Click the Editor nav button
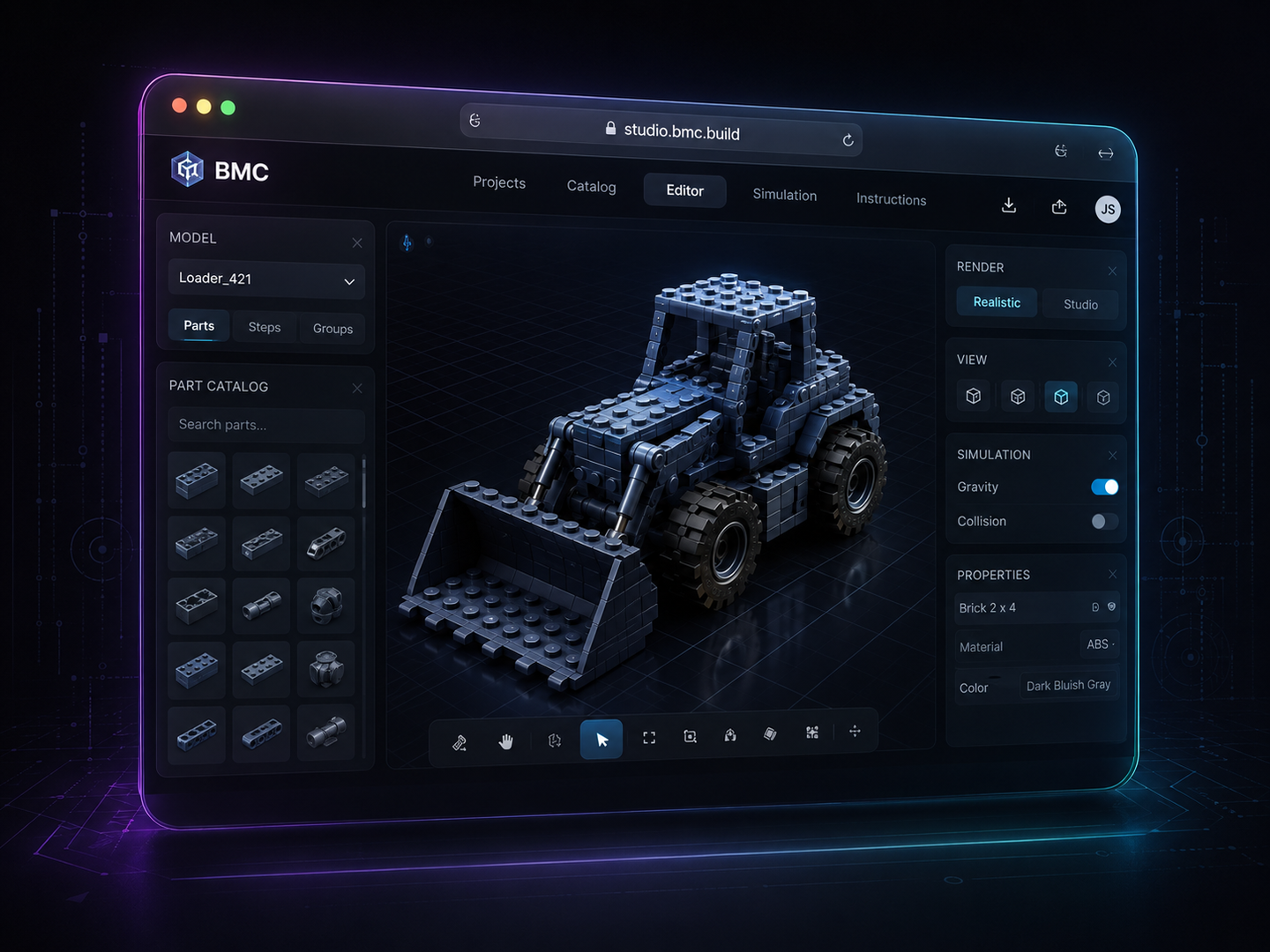Viewport: 1270px width, 952px height. point(684,190)
